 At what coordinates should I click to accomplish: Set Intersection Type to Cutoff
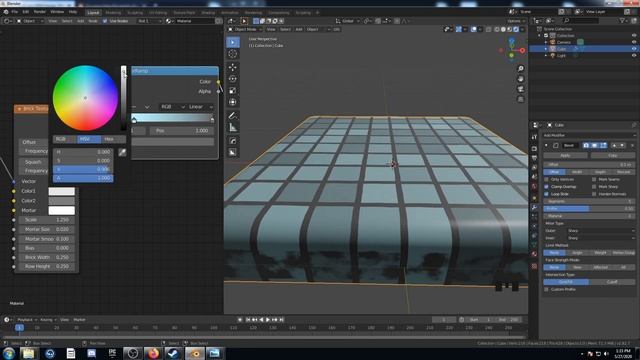tap(612, 282)
